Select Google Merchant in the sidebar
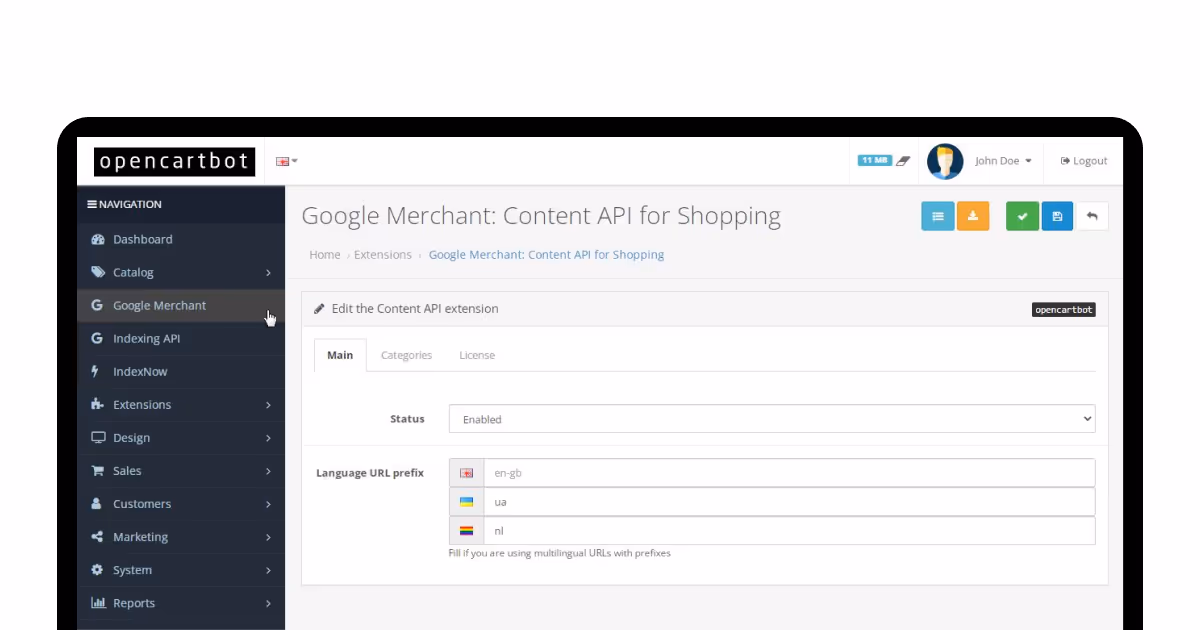The width and height of the screenshot is (1200, 630). point(181,305)
